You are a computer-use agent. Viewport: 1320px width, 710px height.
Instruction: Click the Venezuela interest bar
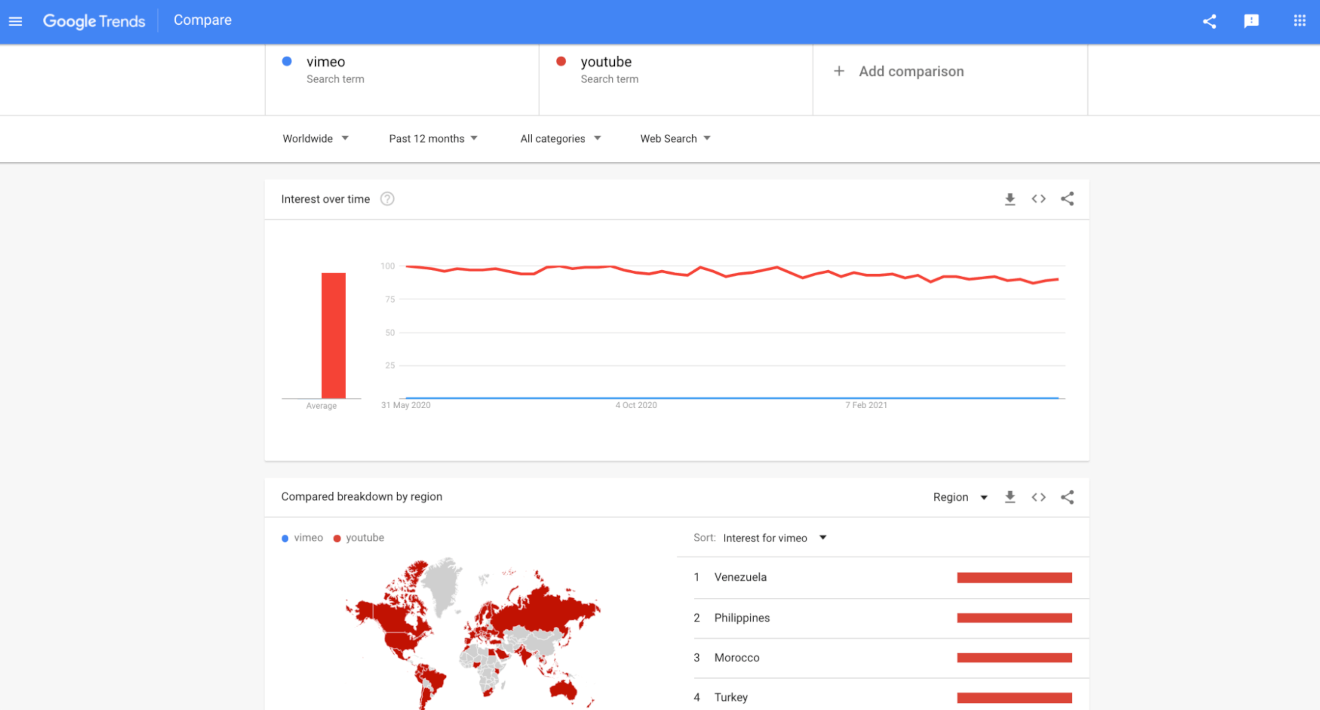tap(1014, 578)
